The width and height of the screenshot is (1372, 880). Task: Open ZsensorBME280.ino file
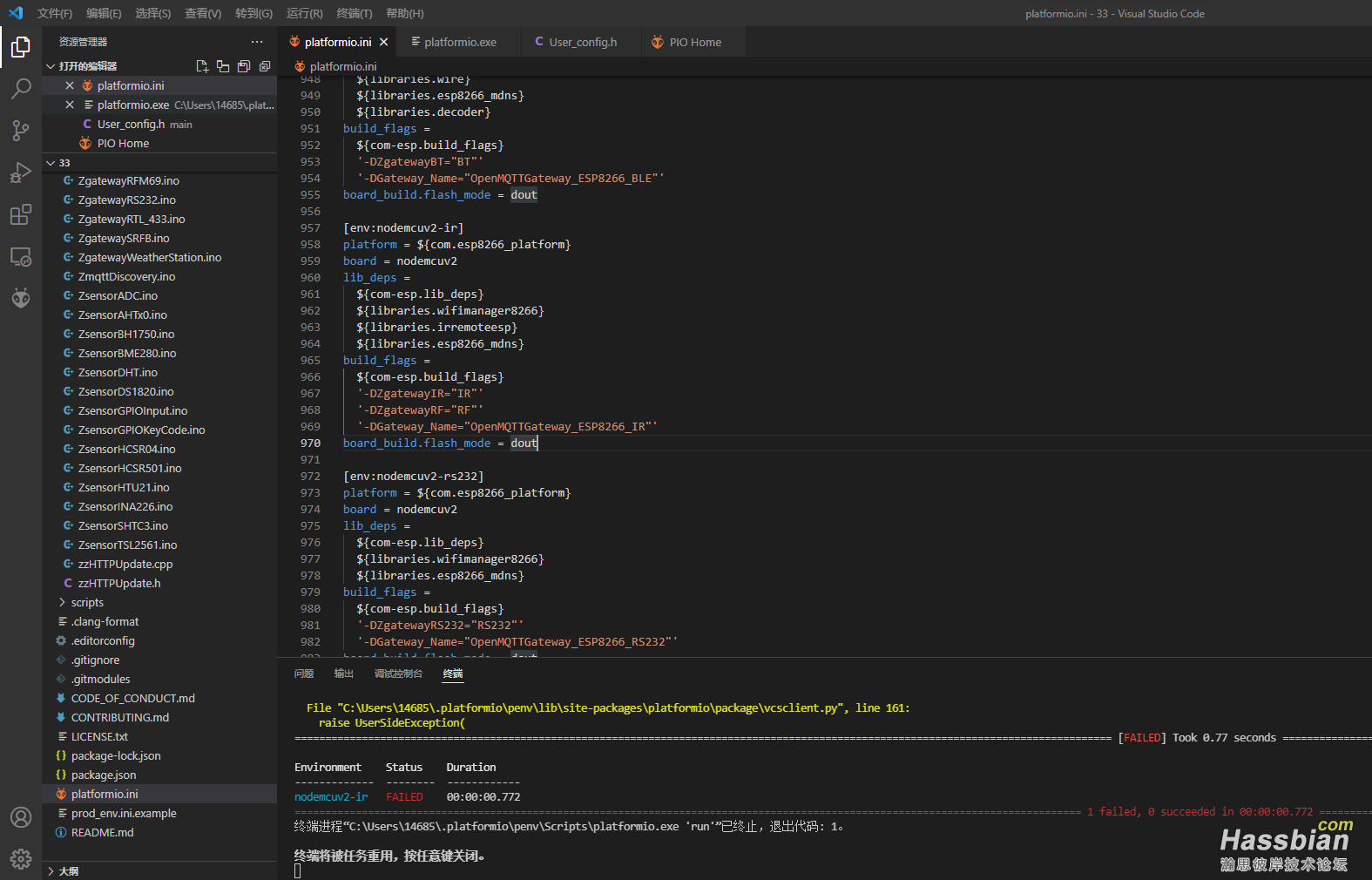pyautogui.click(x=126, y=353)
